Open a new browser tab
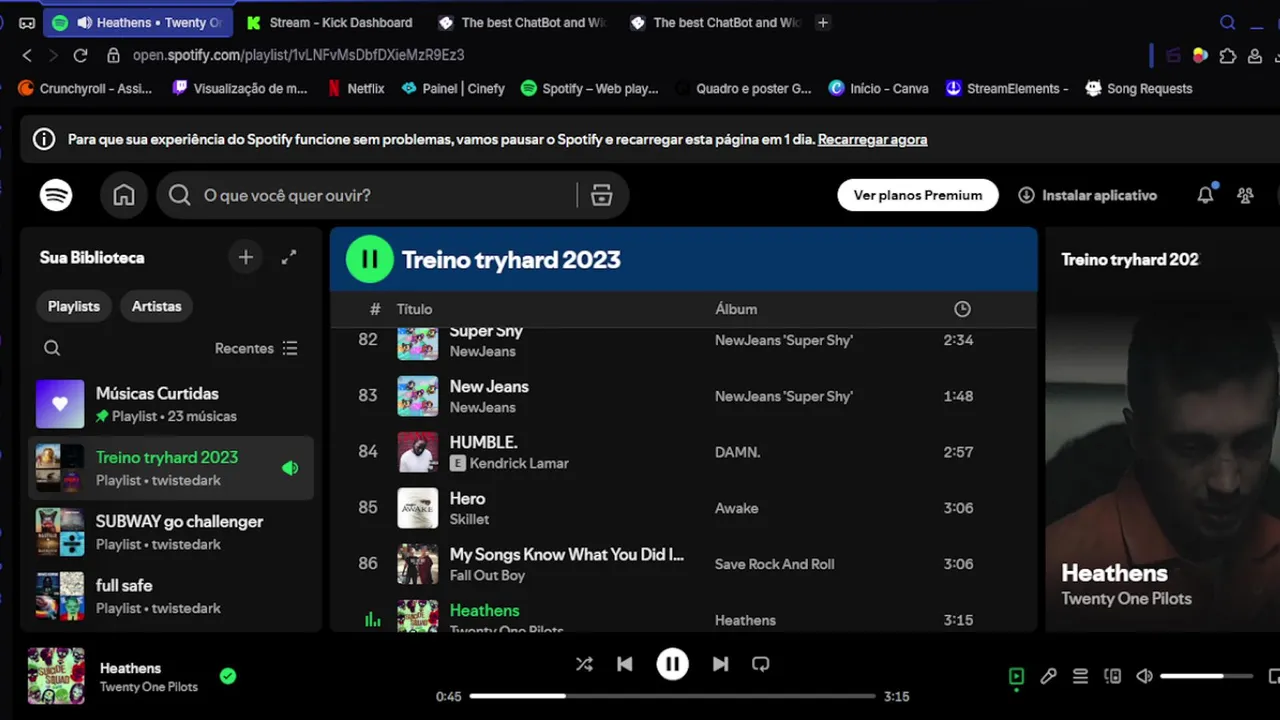 [x=822, y=22]
